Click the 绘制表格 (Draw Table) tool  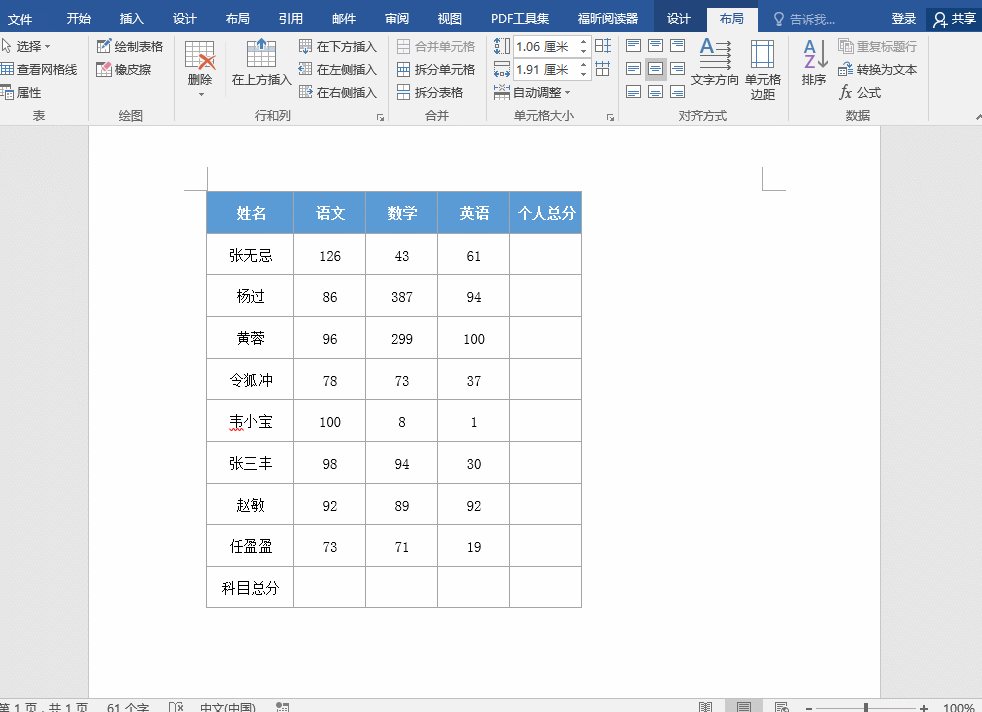[130, 46]
